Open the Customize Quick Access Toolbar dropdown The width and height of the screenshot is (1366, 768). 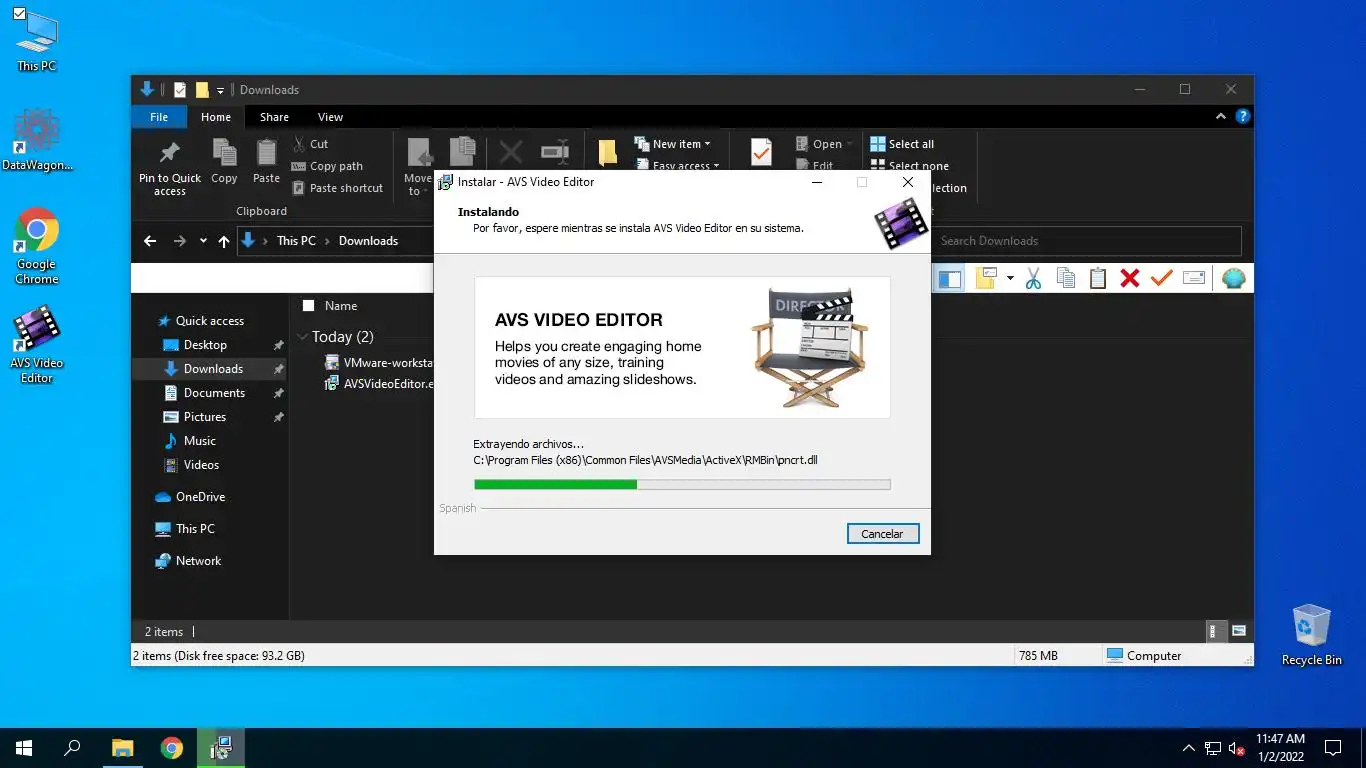221,90
